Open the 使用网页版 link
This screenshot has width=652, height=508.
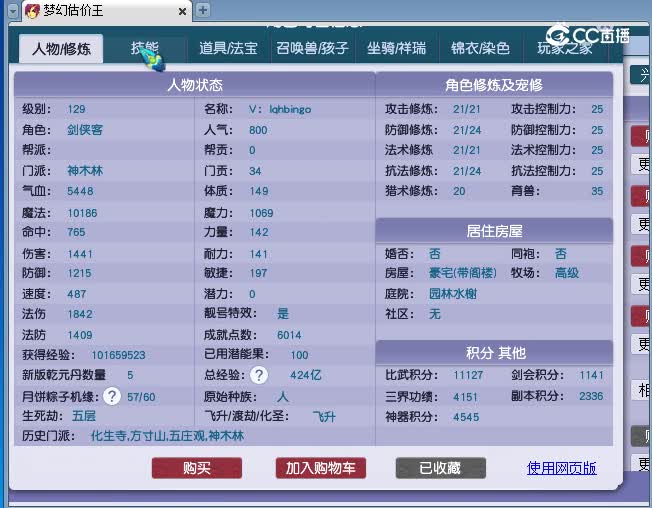point(561,468)
